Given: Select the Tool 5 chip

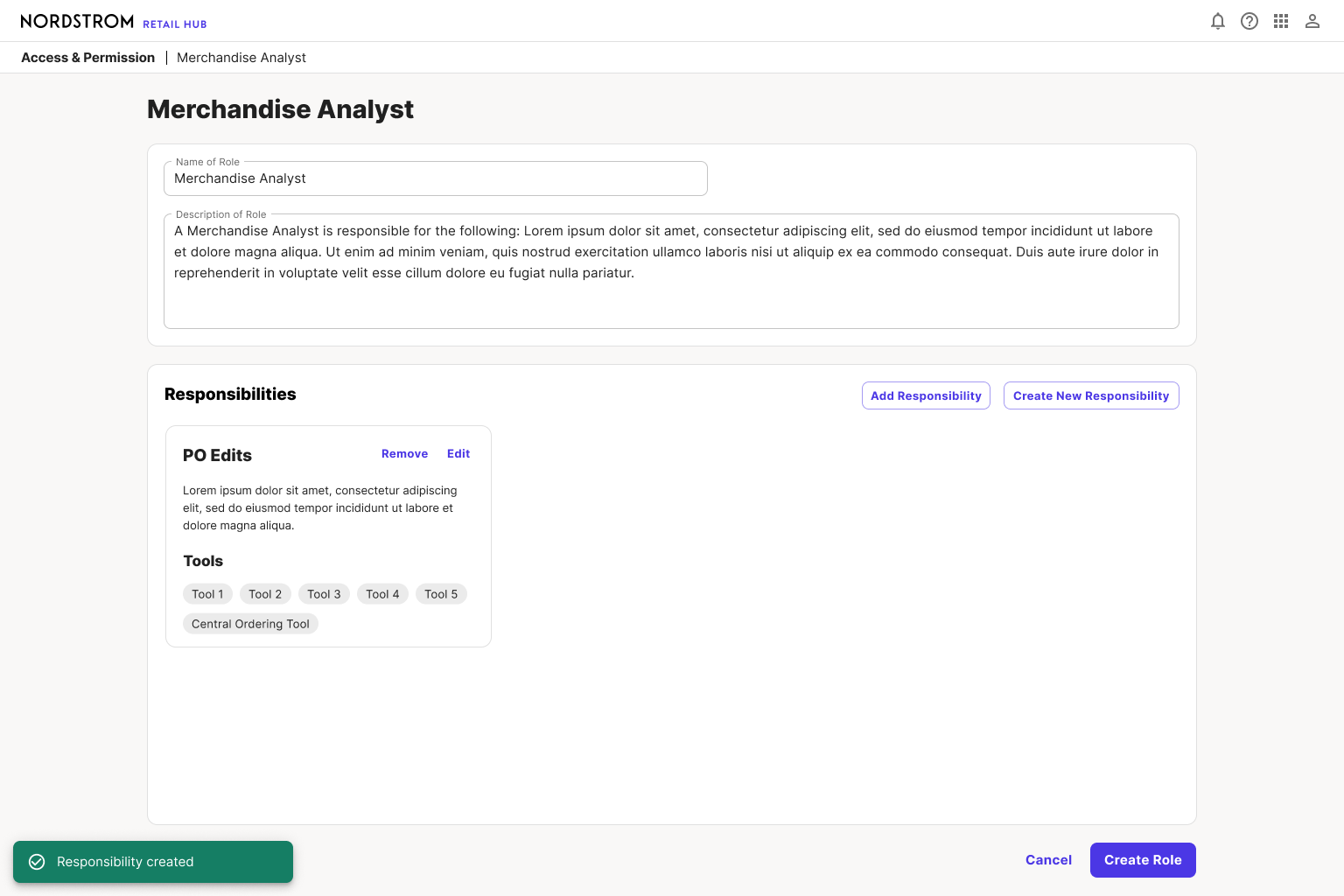Looking at the screenshot, I should (x=441, y=594).
